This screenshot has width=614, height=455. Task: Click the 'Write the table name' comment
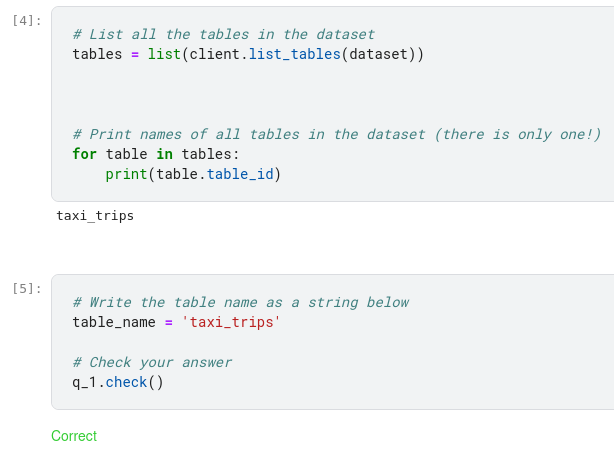point(240,302)
